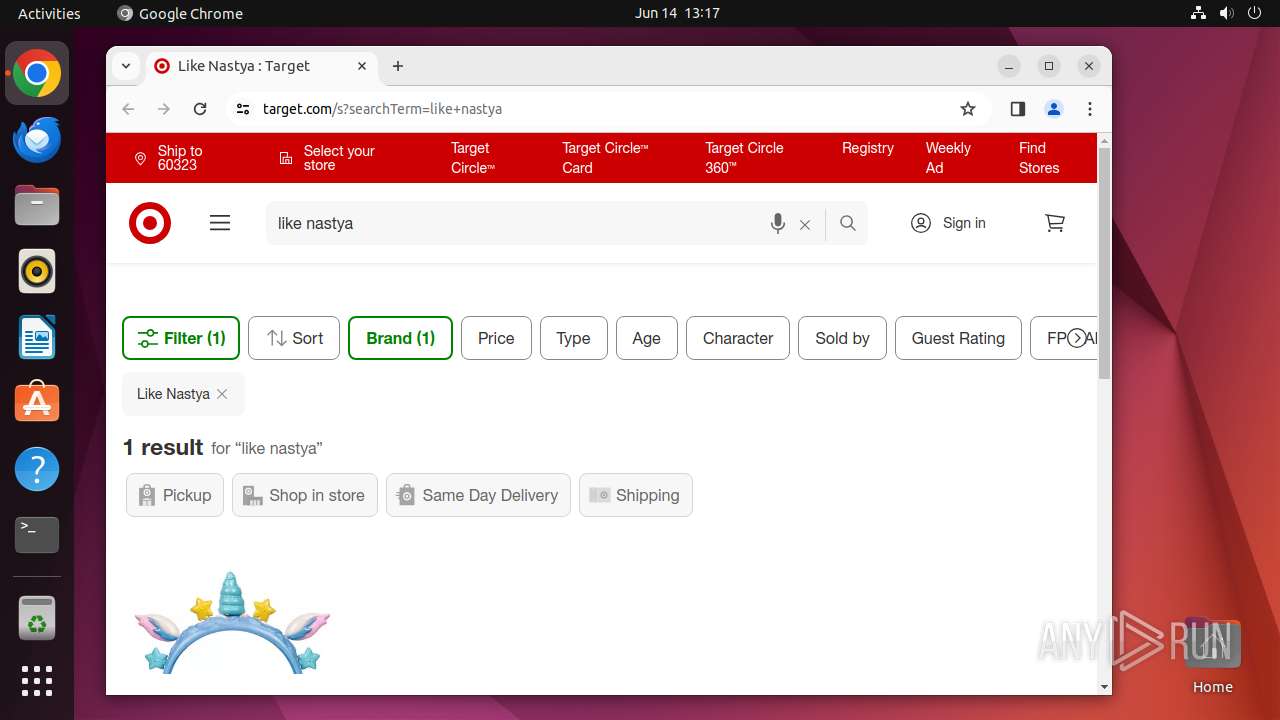Open Weekly Ad link
Image resolution: width=1280 pixels, height=720 pixels.
tap(948, 158)
